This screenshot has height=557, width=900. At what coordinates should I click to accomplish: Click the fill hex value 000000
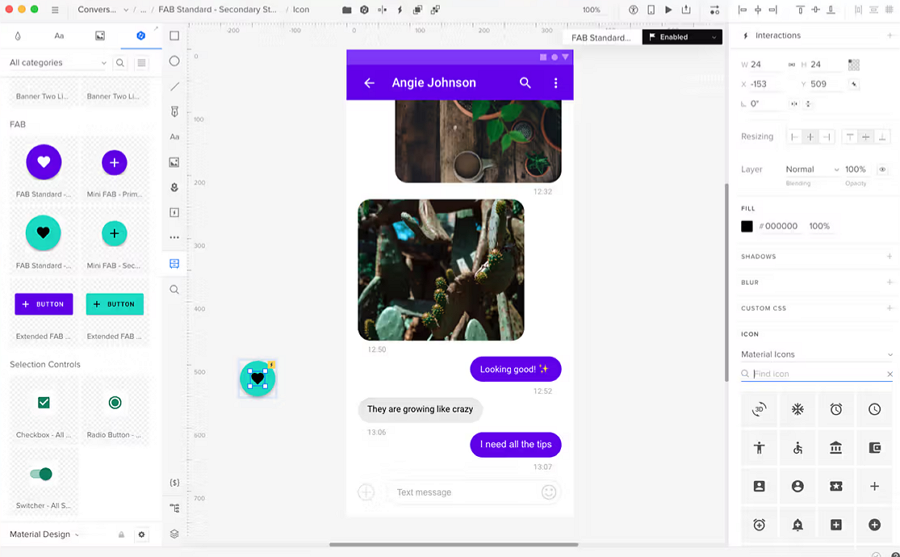coord(781,226)
